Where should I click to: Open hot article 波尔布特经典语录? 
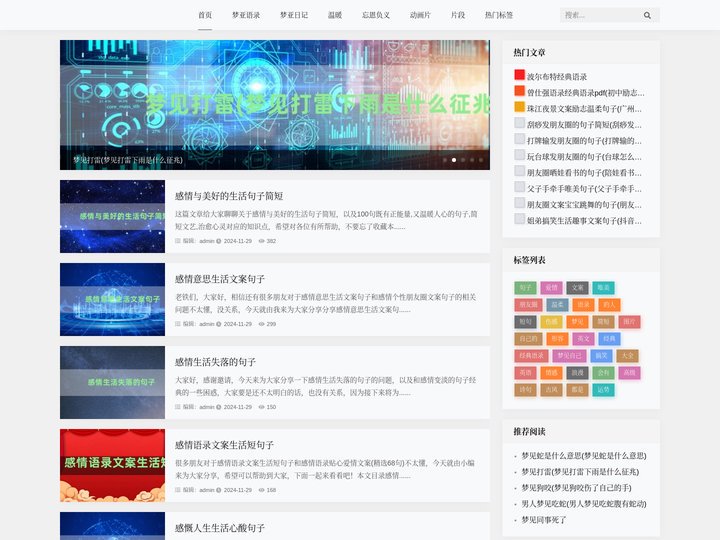coord(557,77)
